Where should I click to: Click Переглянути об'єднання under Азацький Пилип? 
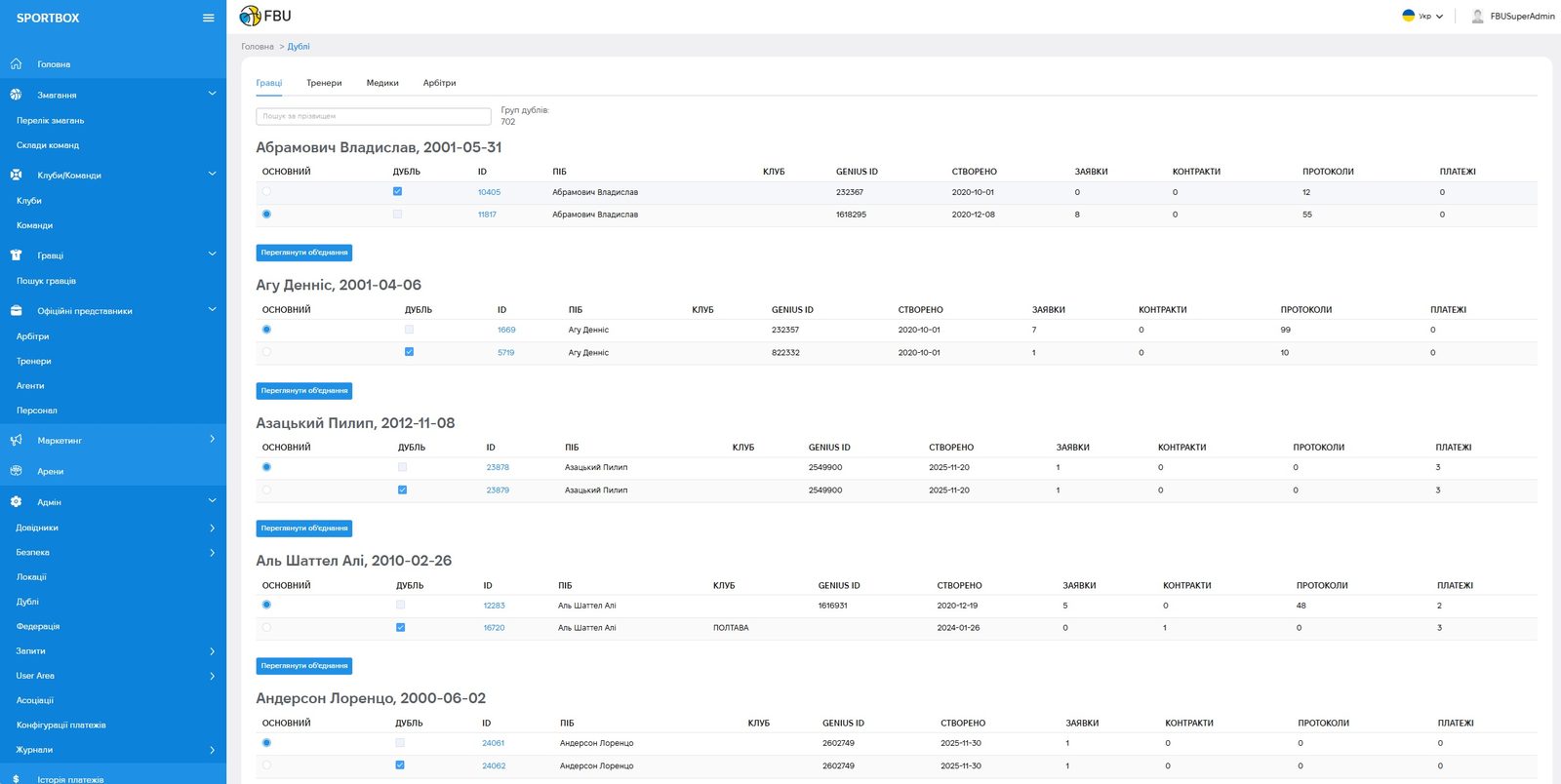pyautogui.click(x=304, y=529)
